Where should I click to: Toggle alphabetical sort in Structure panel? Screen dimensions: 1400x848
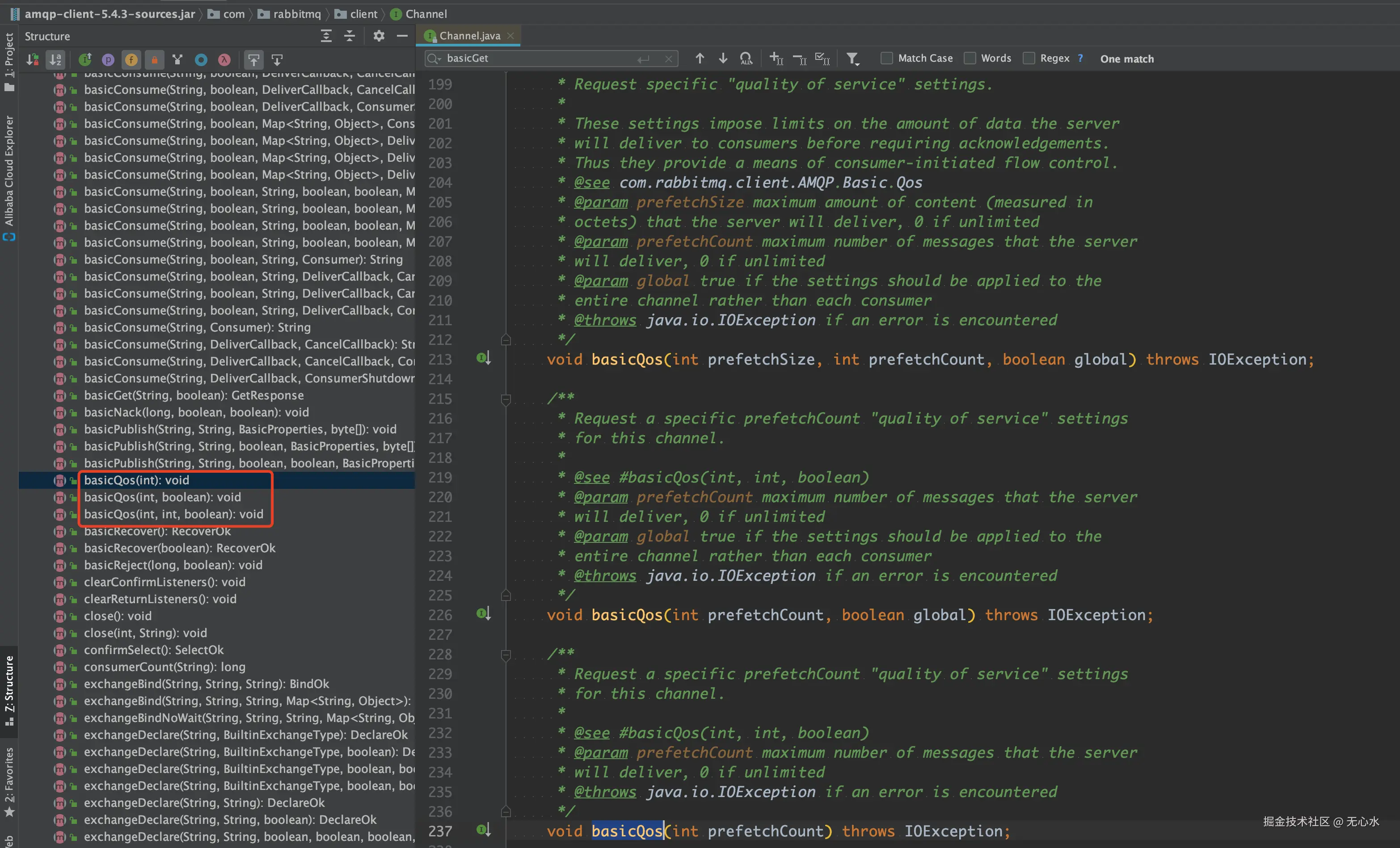pyautogui.click(x=55, y=59)
